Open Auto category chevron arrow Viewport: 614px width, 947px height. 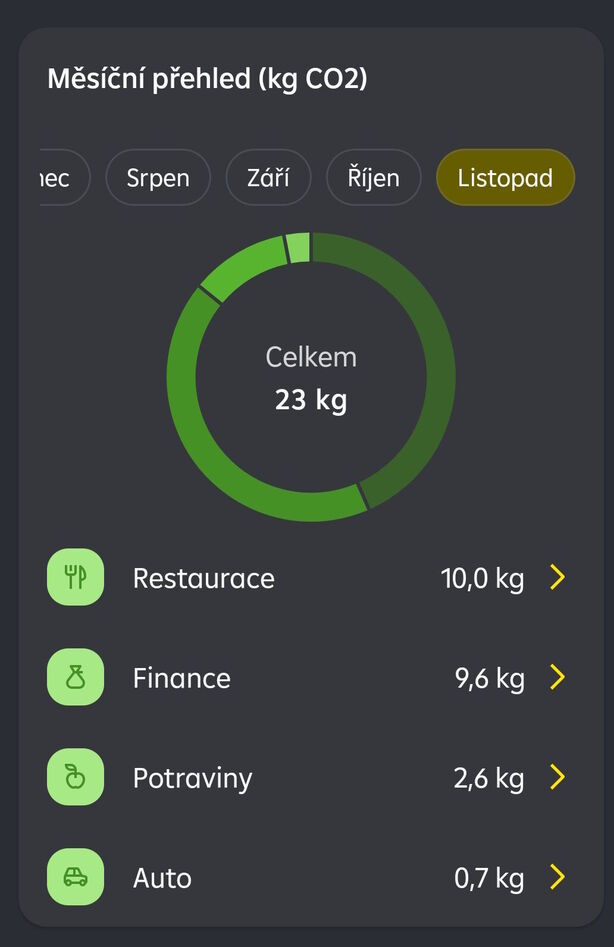tap(558, 877)
